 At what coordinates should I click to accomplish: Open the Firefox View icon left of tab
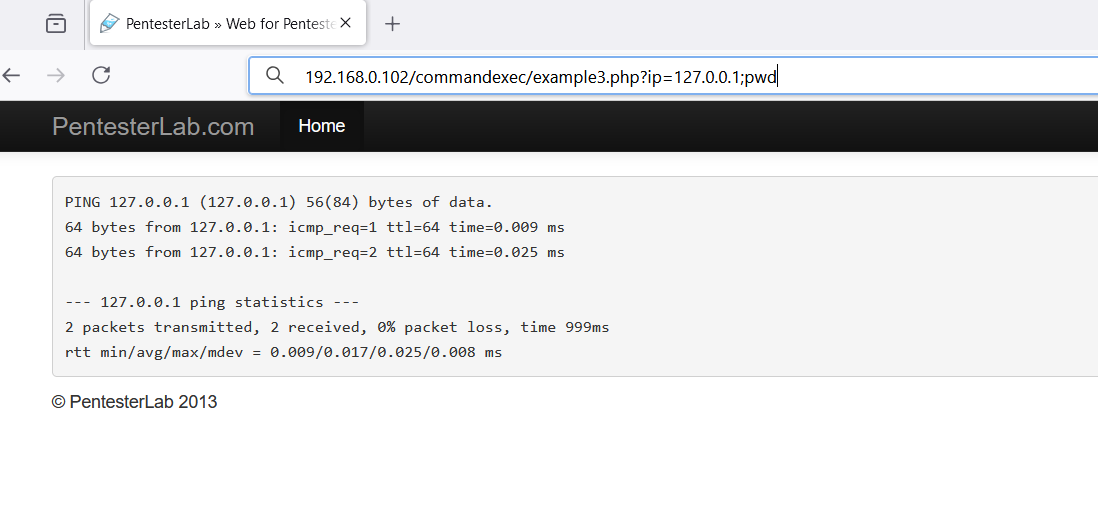click(56, 24)
